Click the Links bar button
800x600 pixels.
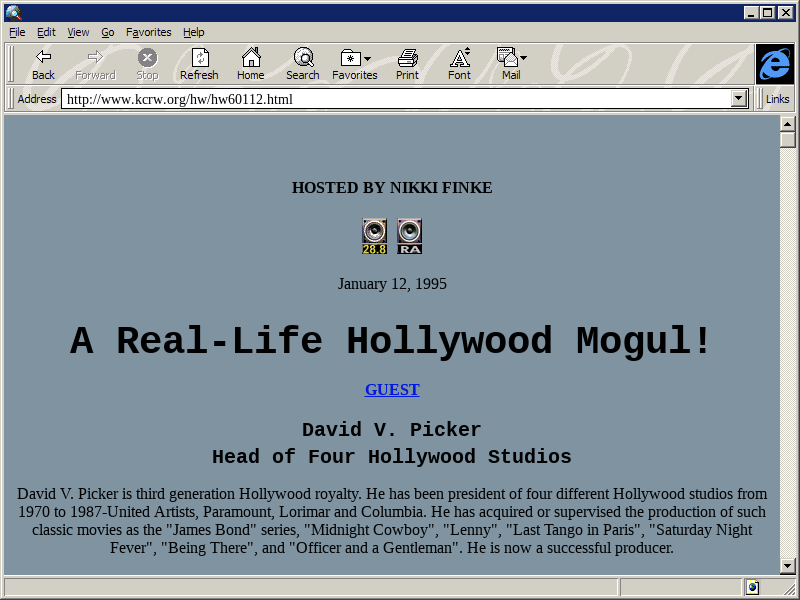click(x=777, y=99)
